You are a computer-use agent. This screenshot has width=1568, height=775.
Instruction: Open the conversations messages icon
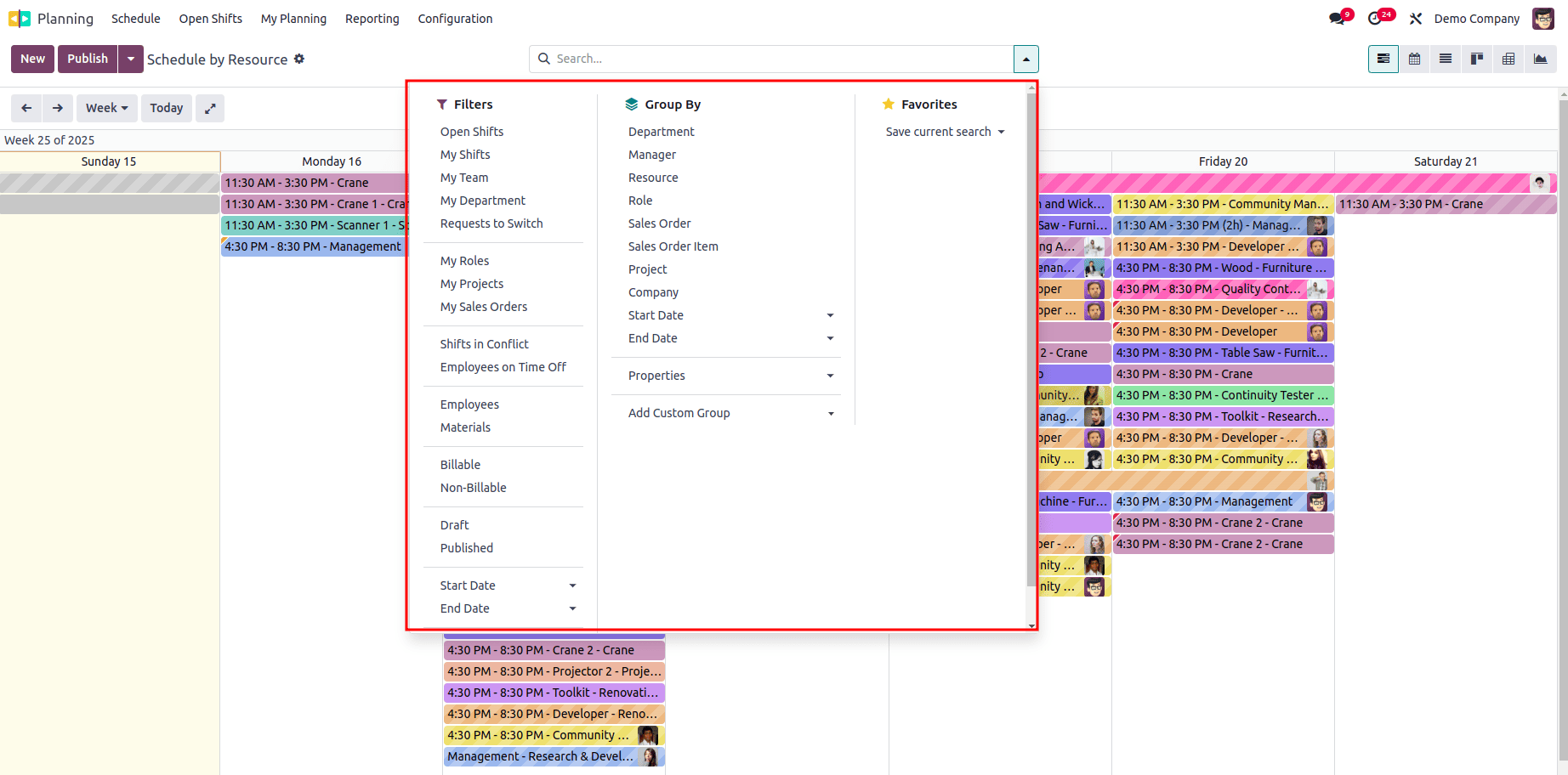1338,18
